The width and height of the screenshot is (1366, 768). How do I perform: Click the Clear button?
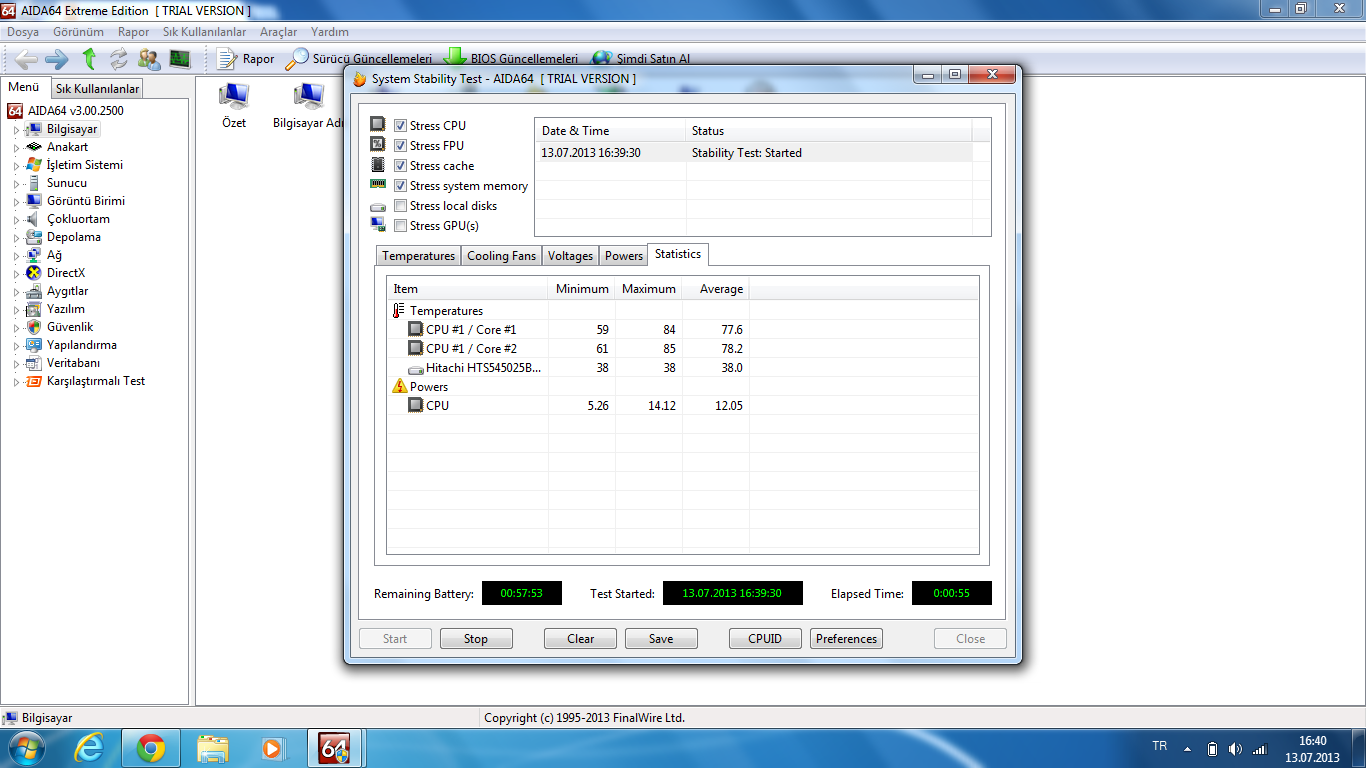tap(581, 639)
